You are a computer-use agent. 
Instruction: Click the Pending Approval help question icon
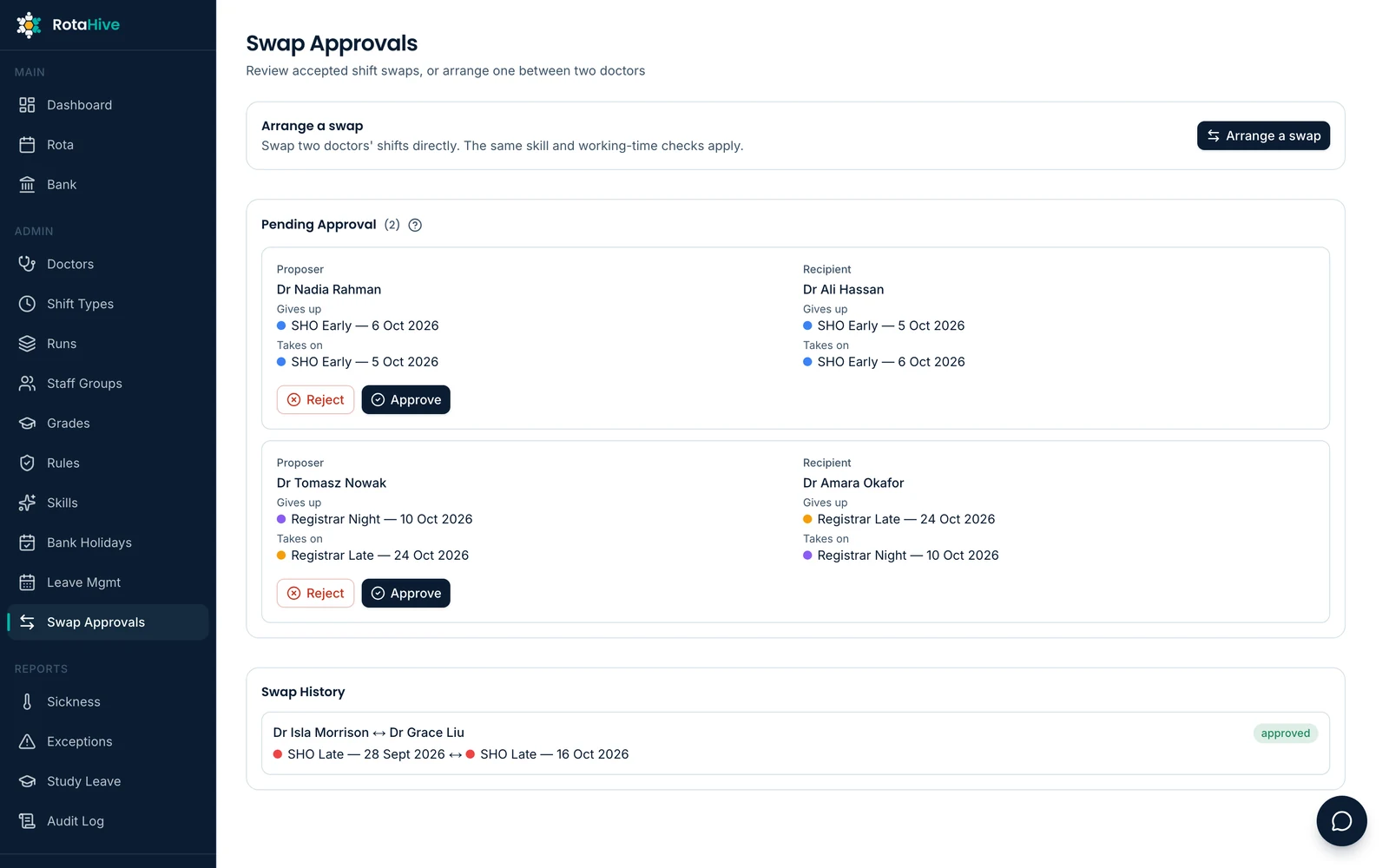(415, 225)
